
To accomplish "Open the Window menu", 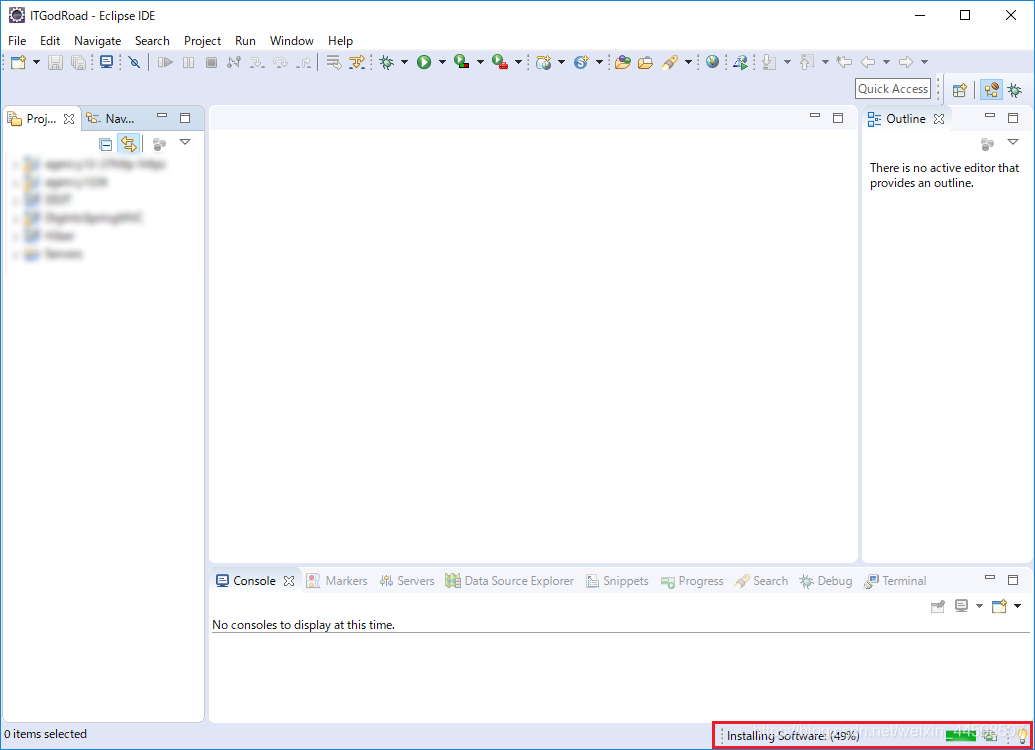I will tap(292, 41).
